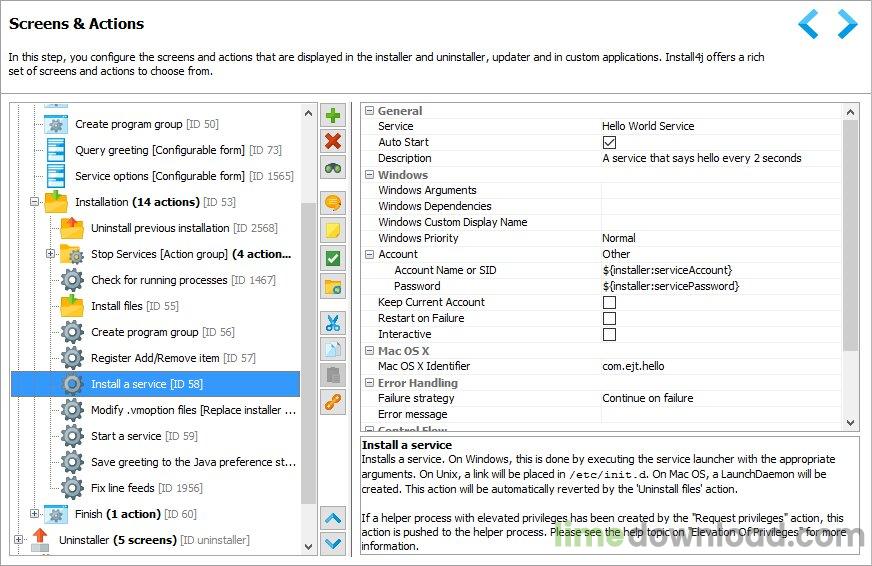
Task: Collapse the General property section
Action: (369, 111)
